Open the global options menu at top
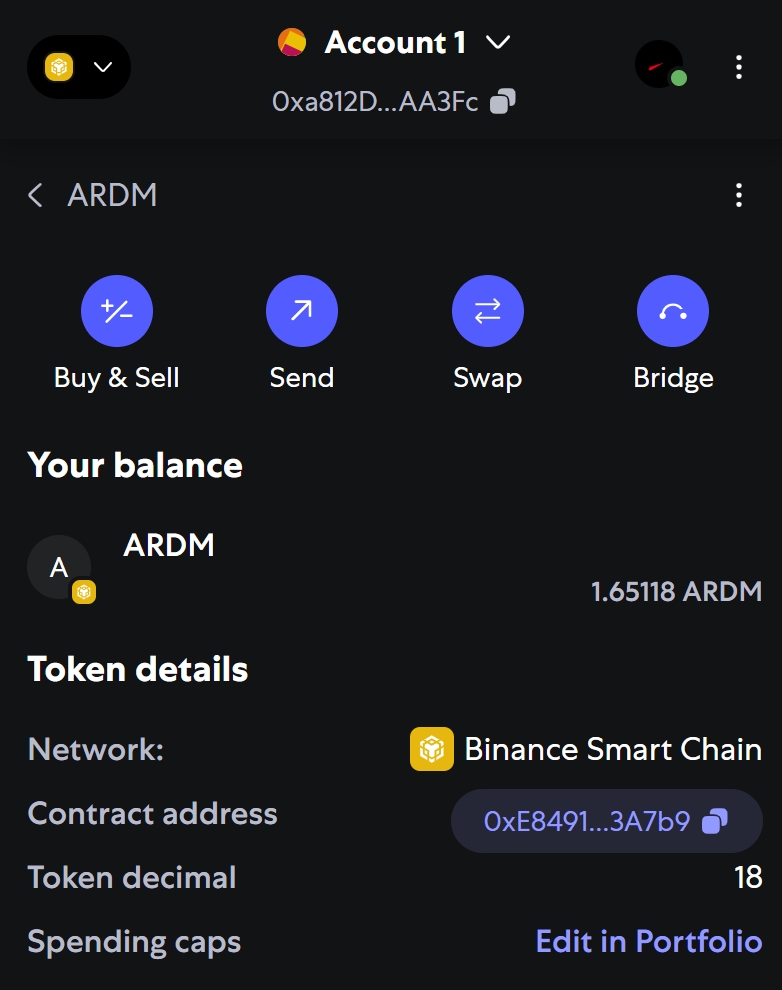The width and height of the screenshot is (782, 990). point(738,67)
